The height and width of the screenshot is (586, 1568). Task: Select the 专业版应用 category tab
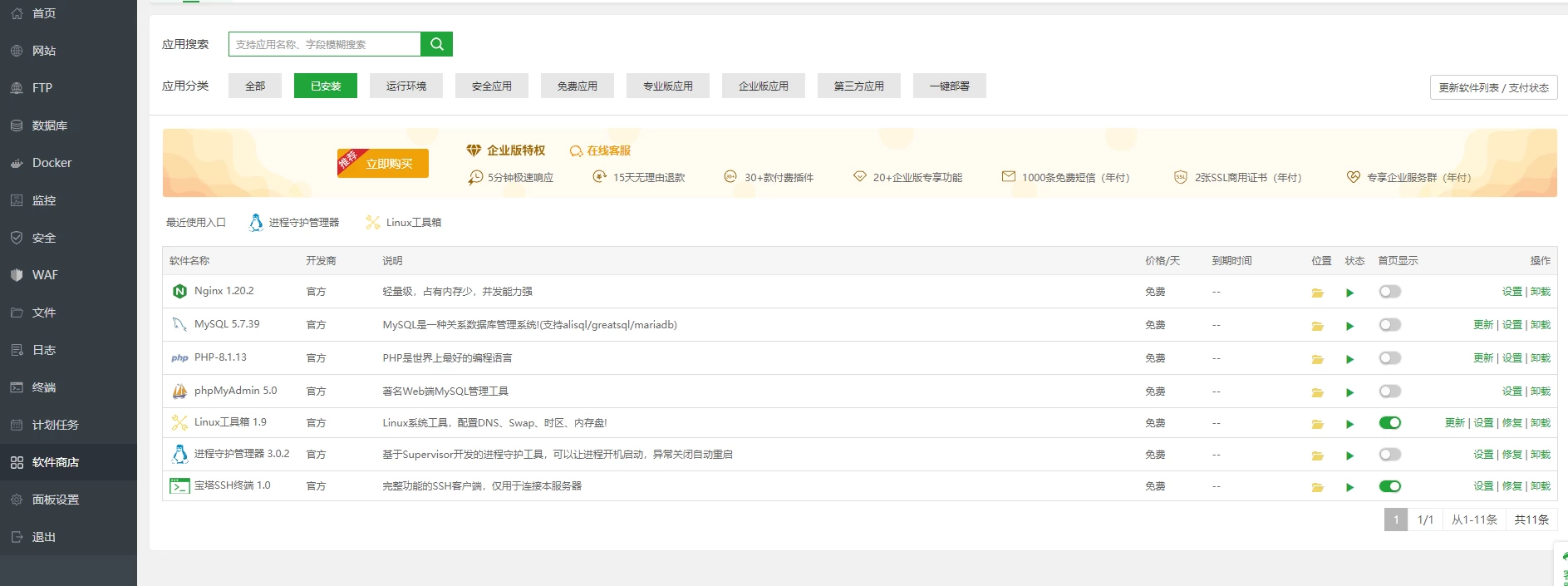pyautogui.click(x=668, y=86)
